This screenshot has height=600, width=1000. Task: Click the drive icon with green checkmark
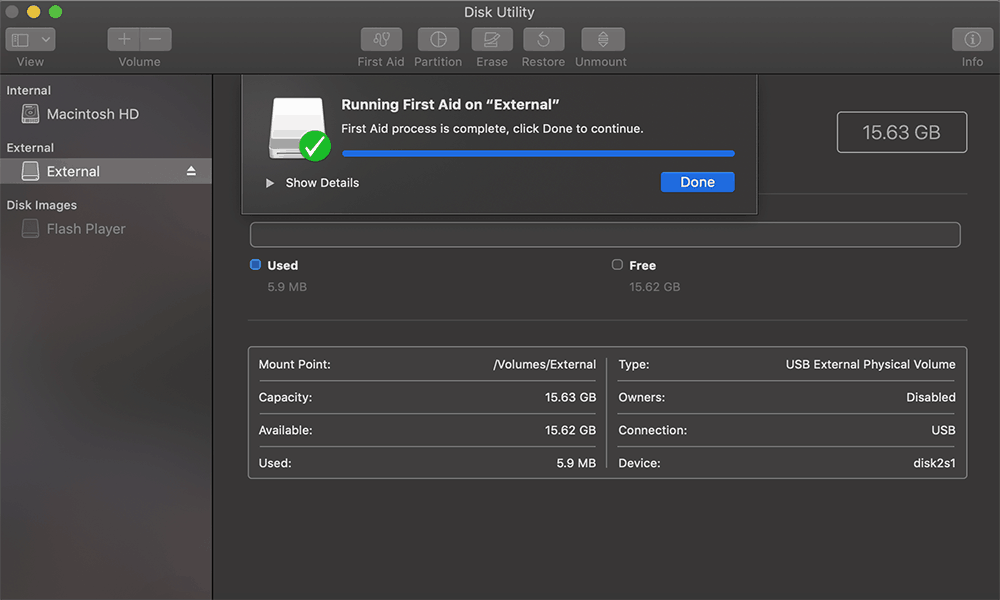pyautogui.click(x=298, y=129)
